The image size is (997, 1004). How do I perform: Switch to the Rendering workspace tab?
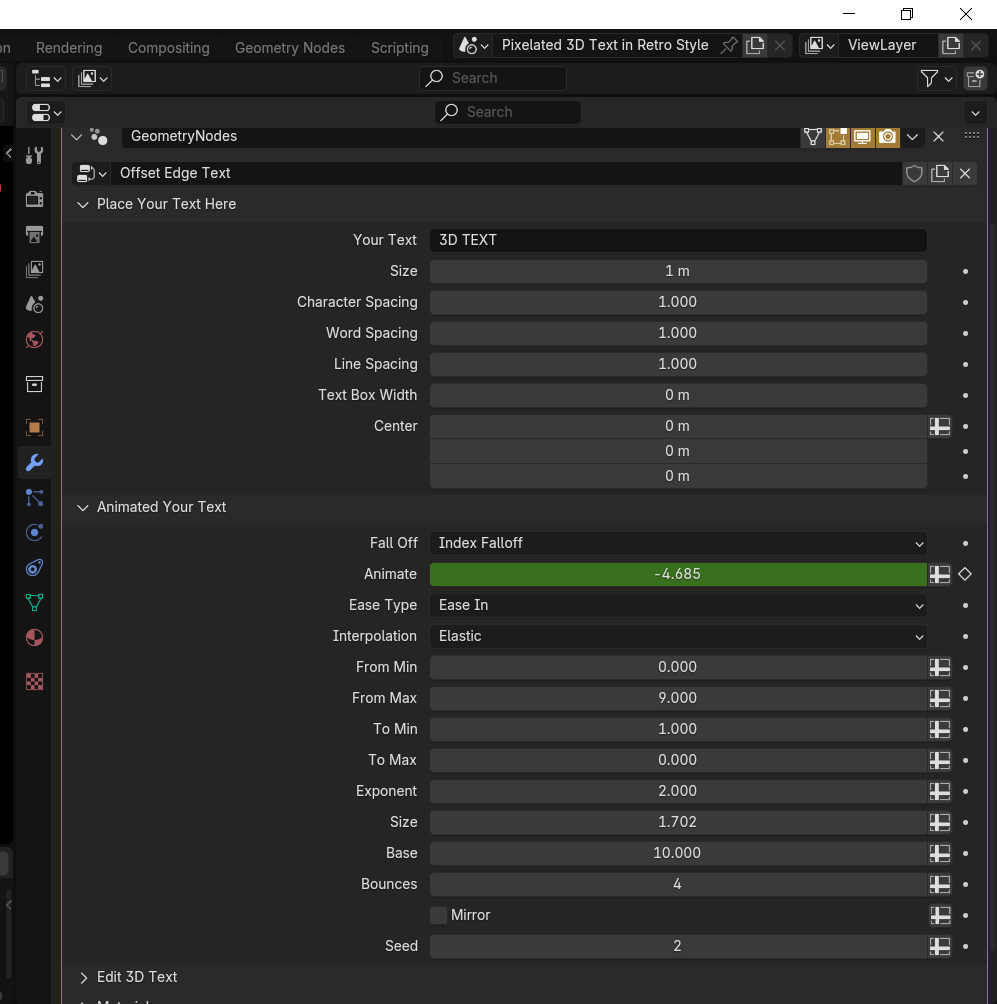[x=69, y=47]
